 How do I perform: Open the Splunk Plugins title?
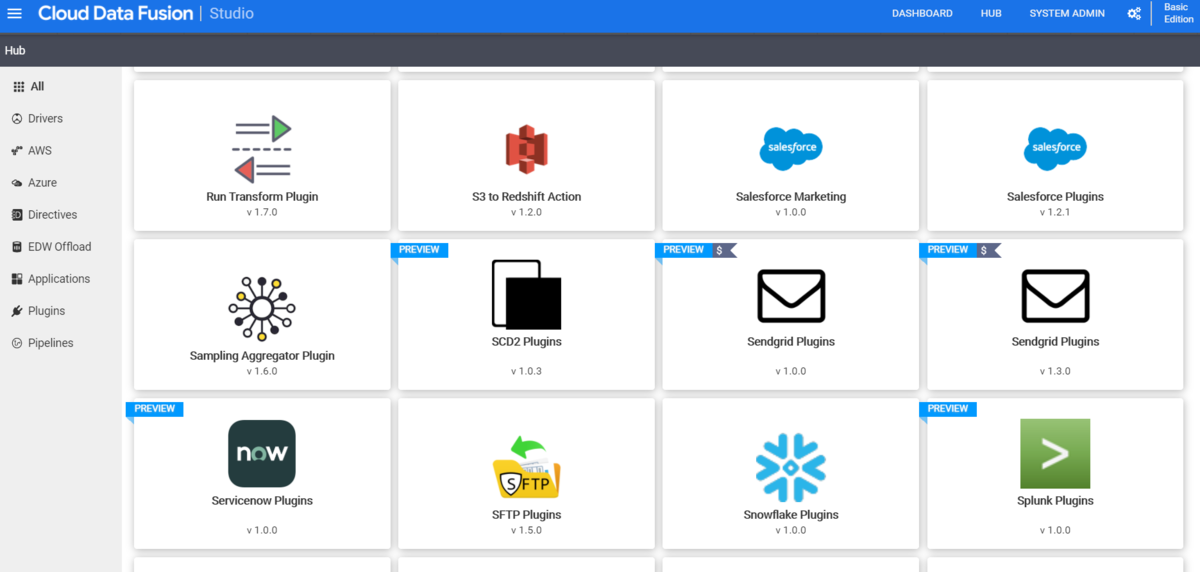pos(1055,501)
